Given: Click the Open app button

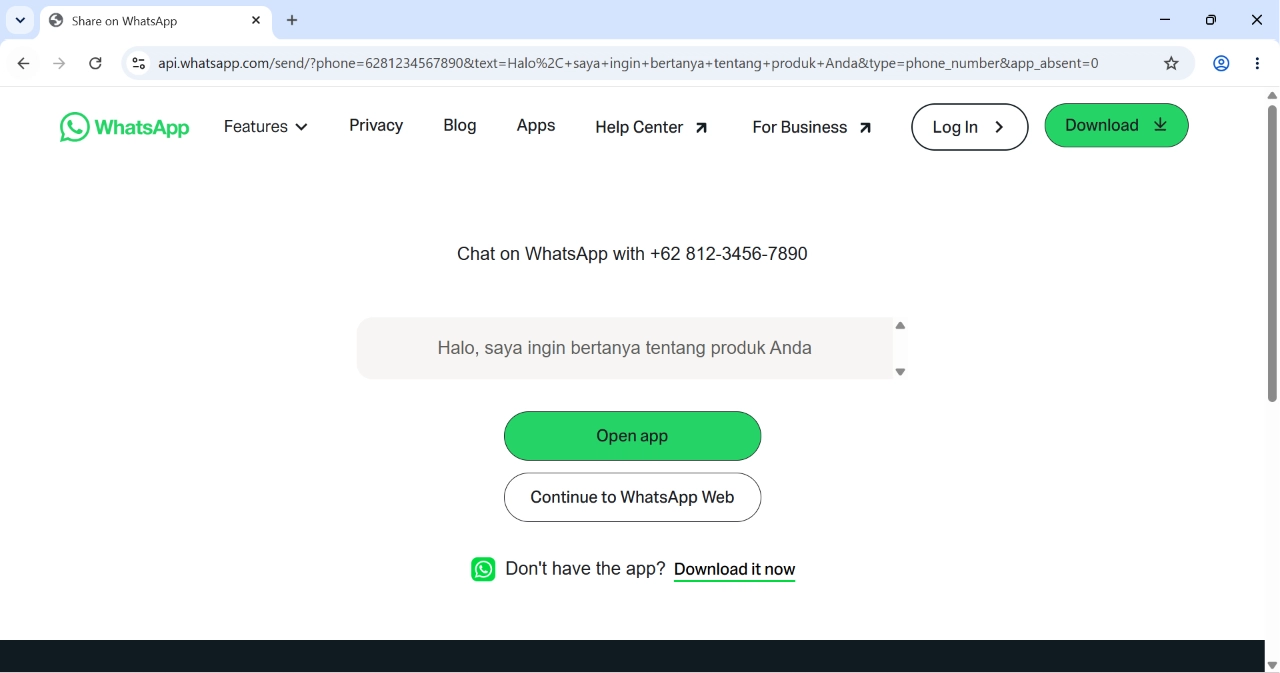Looking at the screenshot, I should pyautogui.click(x=632, y=436).
